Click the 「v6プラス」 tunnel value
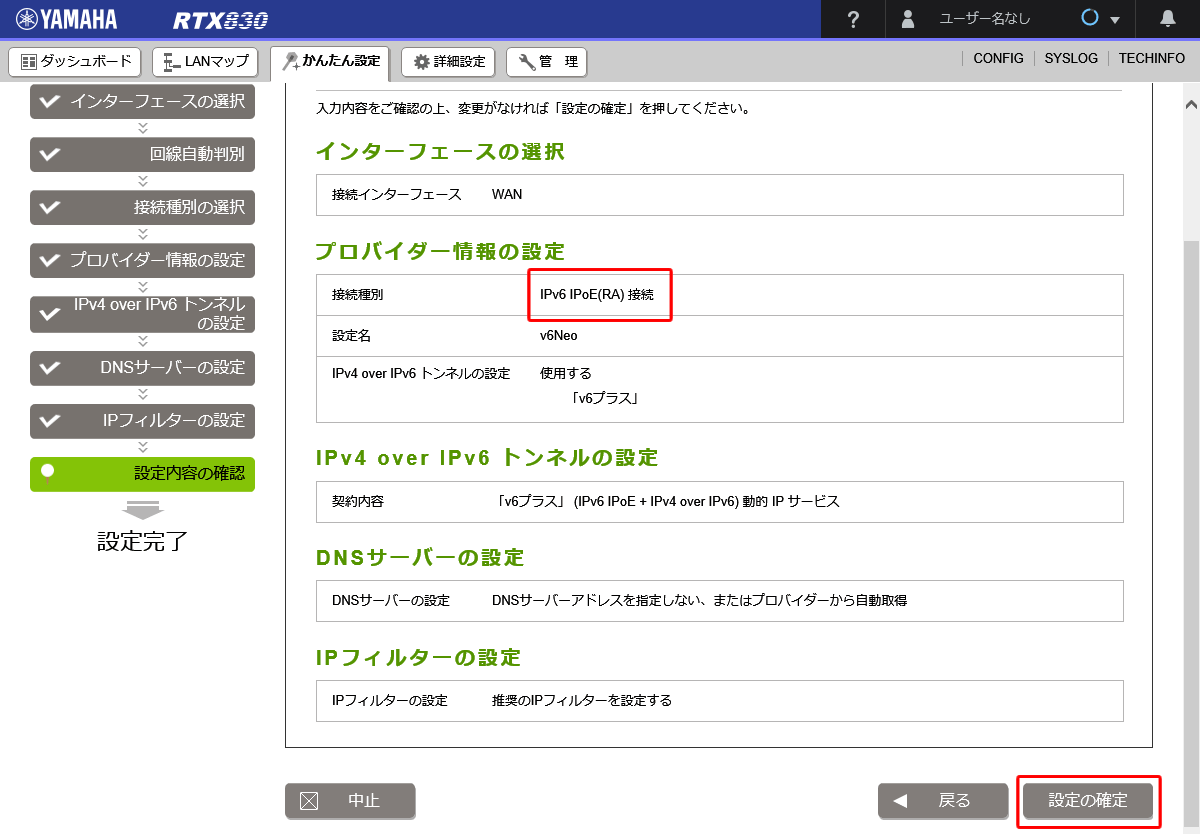 coord(605,398)
